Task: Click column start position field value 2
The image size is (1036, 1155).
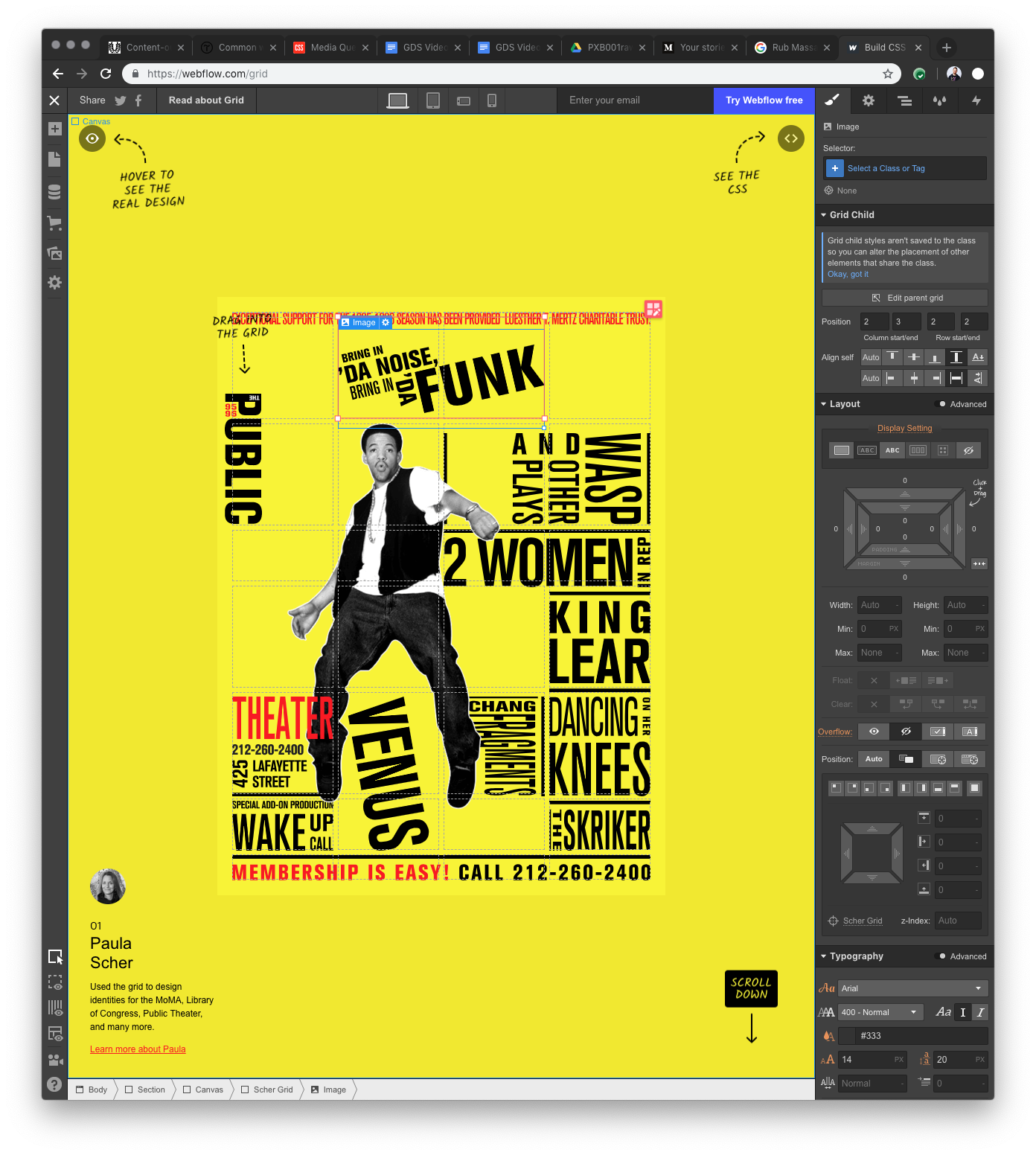Action: (x=874, y=321)
